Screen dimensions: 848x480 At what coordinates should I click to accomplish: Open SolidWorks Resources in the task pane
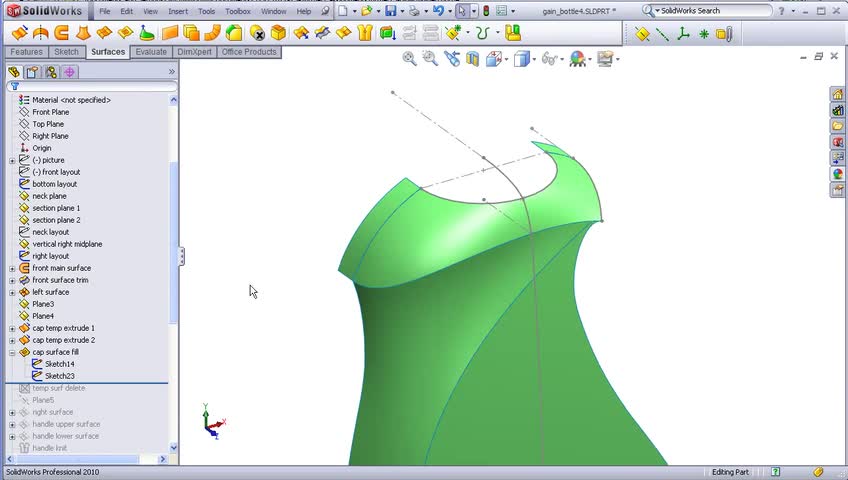point(838,95)
